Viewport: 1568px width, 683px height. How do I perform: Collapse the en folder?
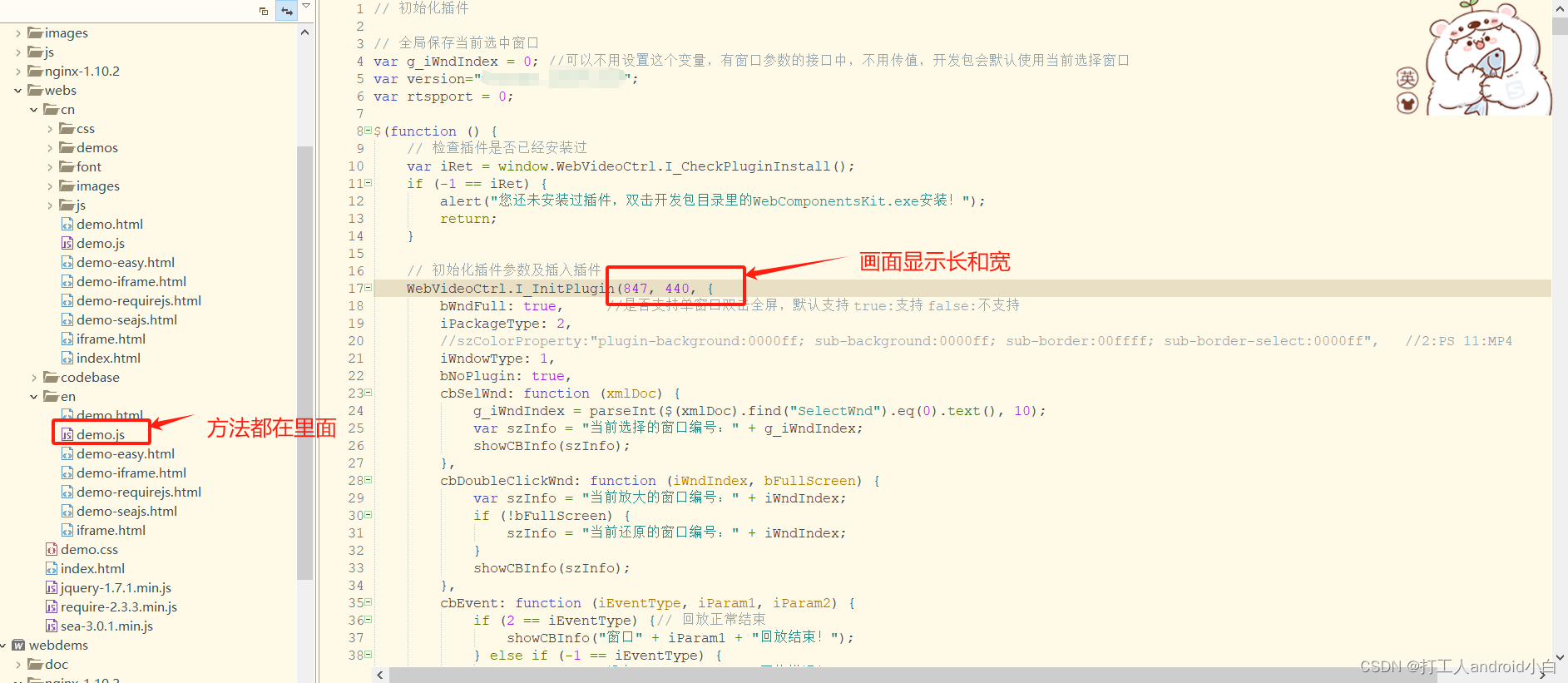click(34, 397)
